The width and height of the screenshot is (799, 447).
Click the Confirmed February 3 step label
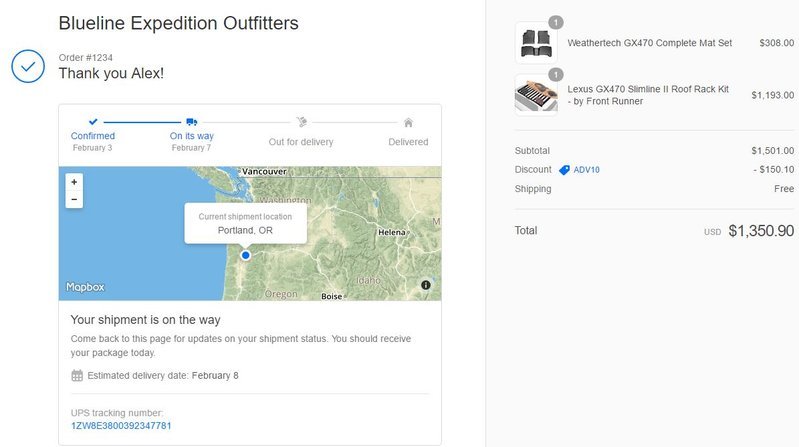tap(93, 141)
